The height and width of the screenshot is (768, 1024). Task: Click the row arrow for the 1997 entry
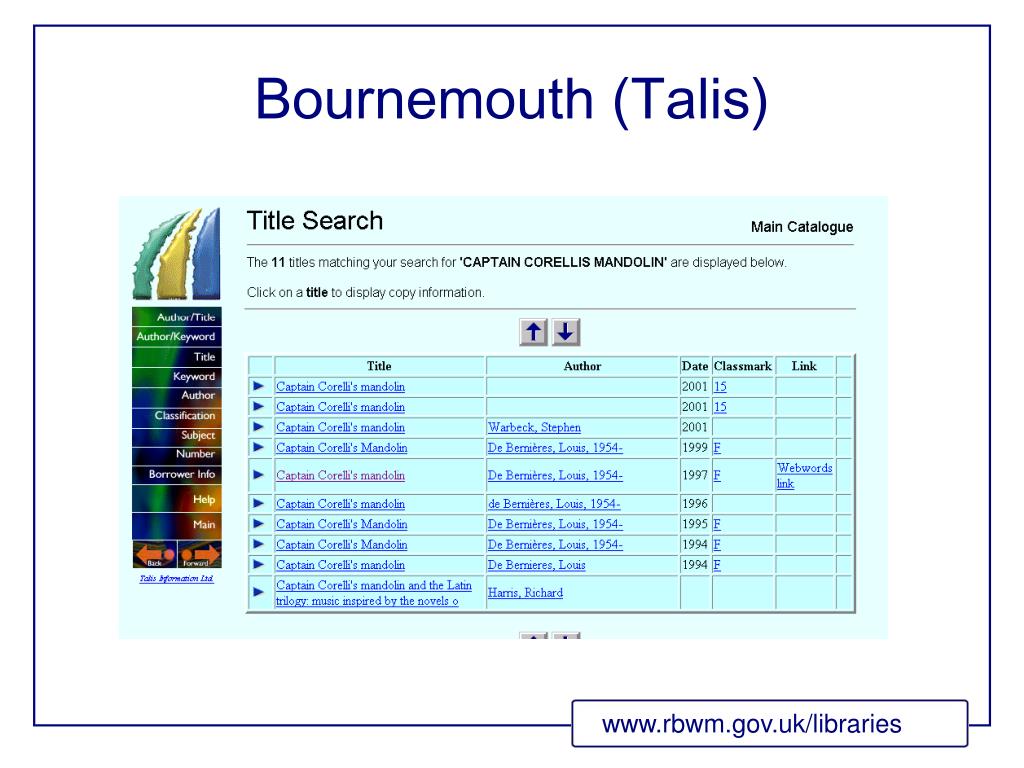[259, 475]
